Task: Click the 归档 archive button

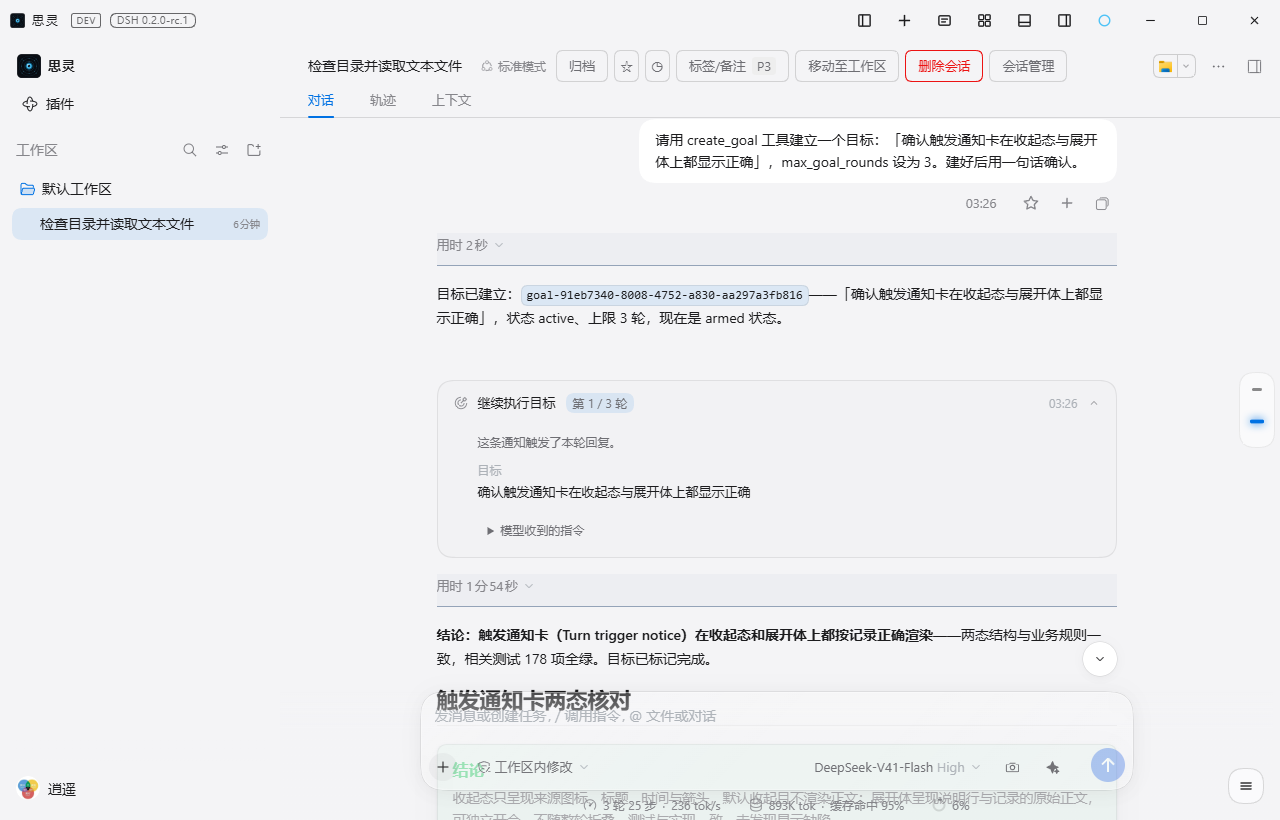Action: click(x=582, y=66)
